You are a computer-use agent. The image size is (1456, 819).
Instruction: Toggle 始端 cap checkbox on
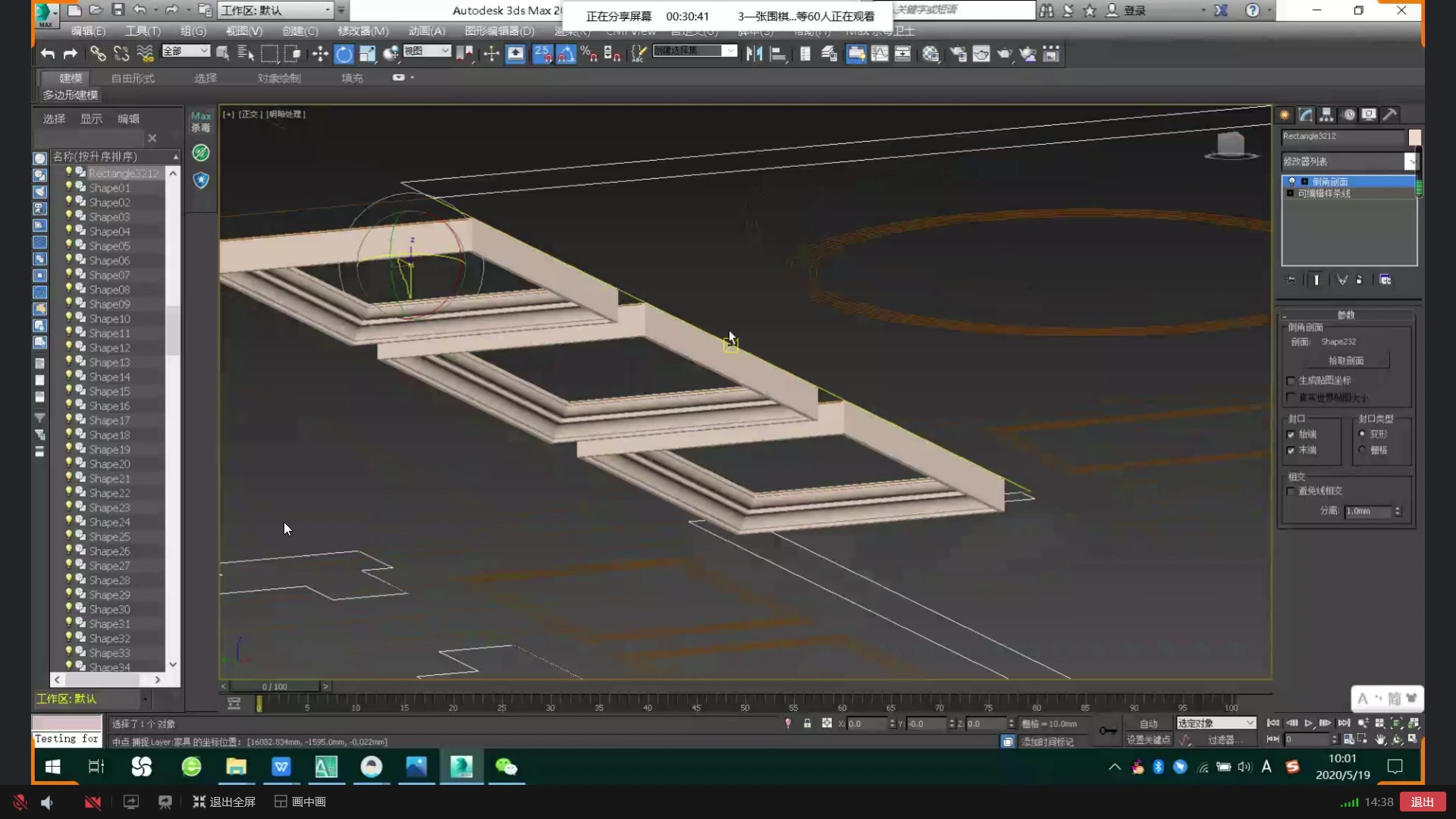coord(1290,433)
